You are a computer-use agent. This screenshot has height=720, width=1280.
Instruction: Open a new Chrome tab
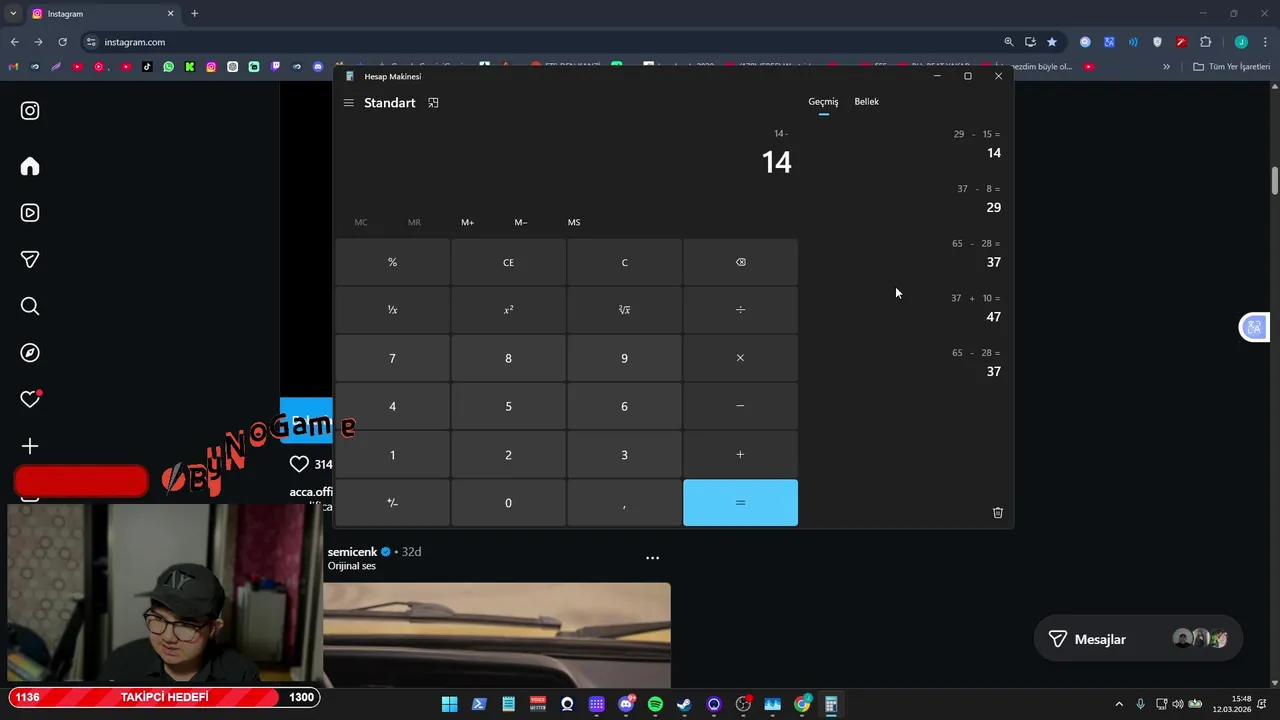(194, 14)
